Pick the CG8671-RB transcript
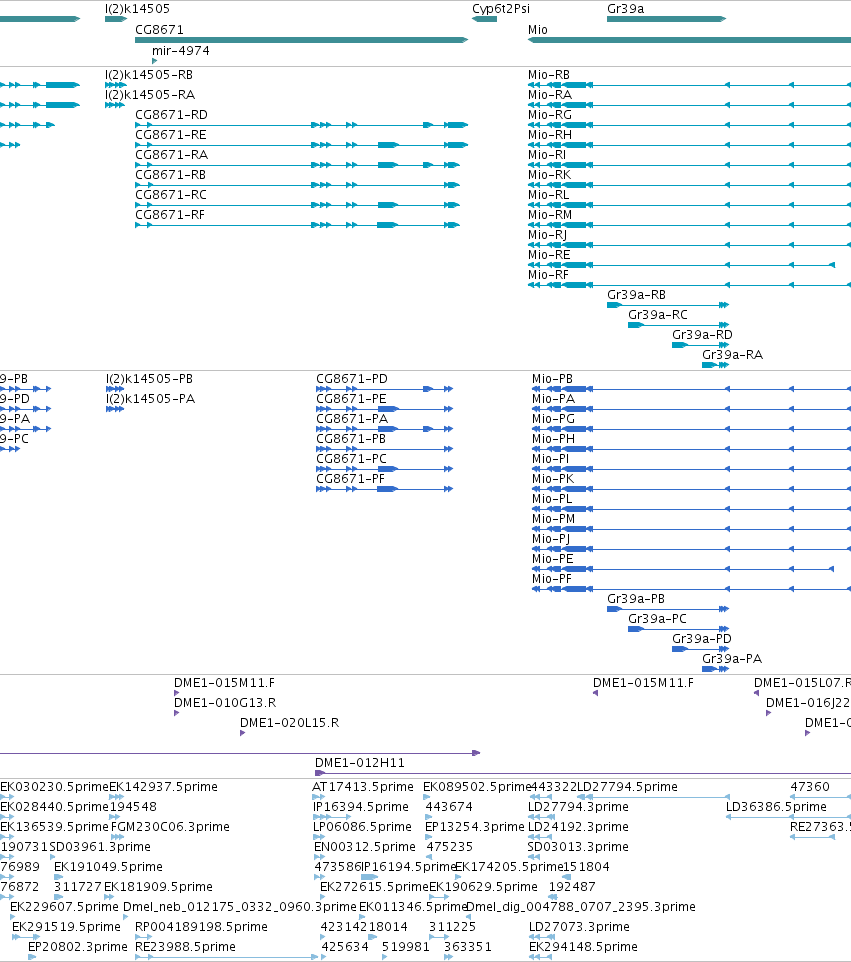851x962 pixels. point(297,185)
